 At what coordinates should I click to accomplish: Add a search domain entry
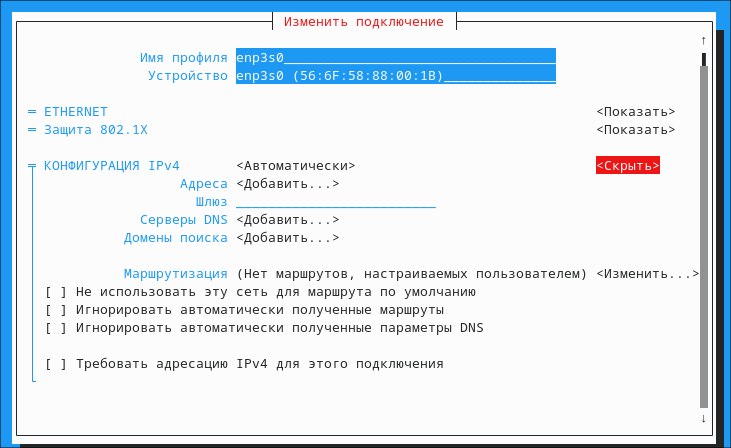pos(287,238)
